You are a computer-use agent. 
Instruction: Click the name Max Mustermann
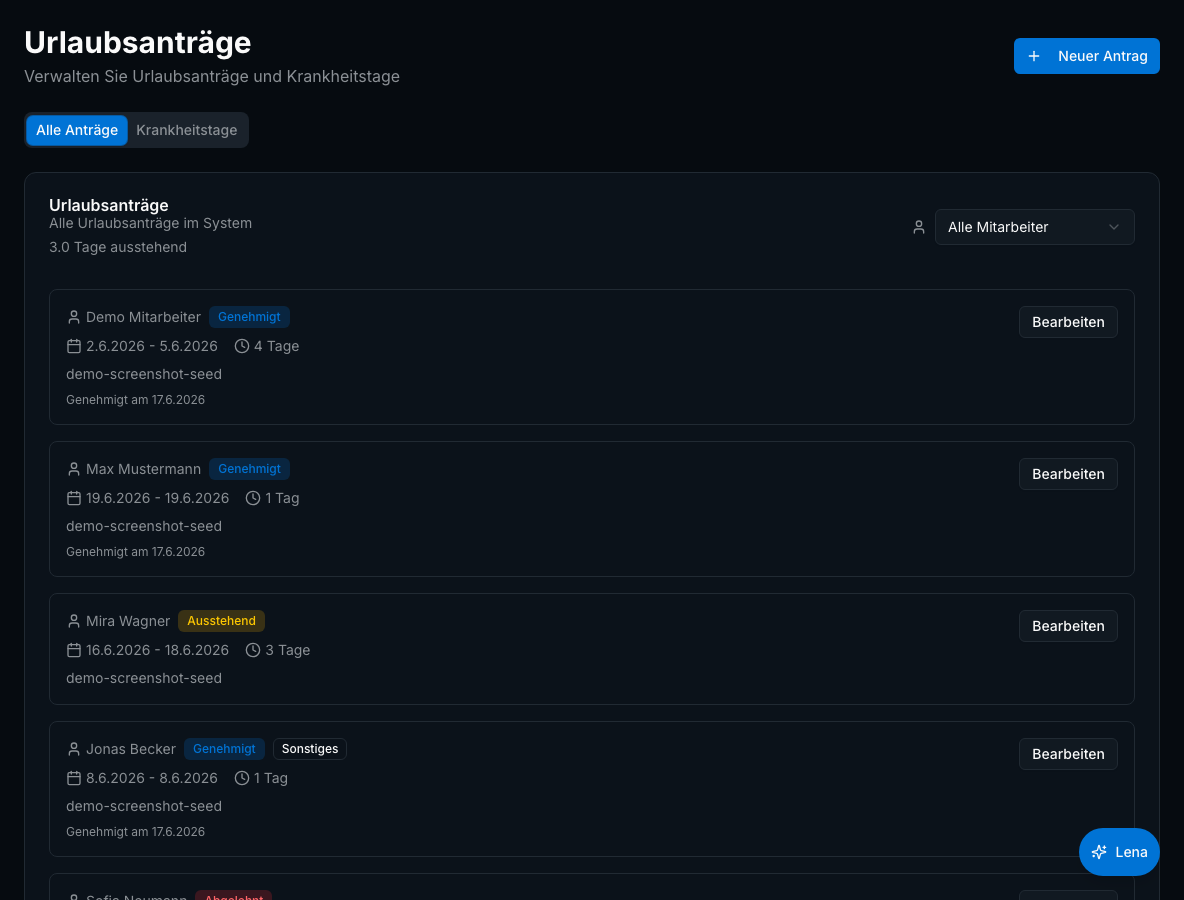[x=143, y=469]
